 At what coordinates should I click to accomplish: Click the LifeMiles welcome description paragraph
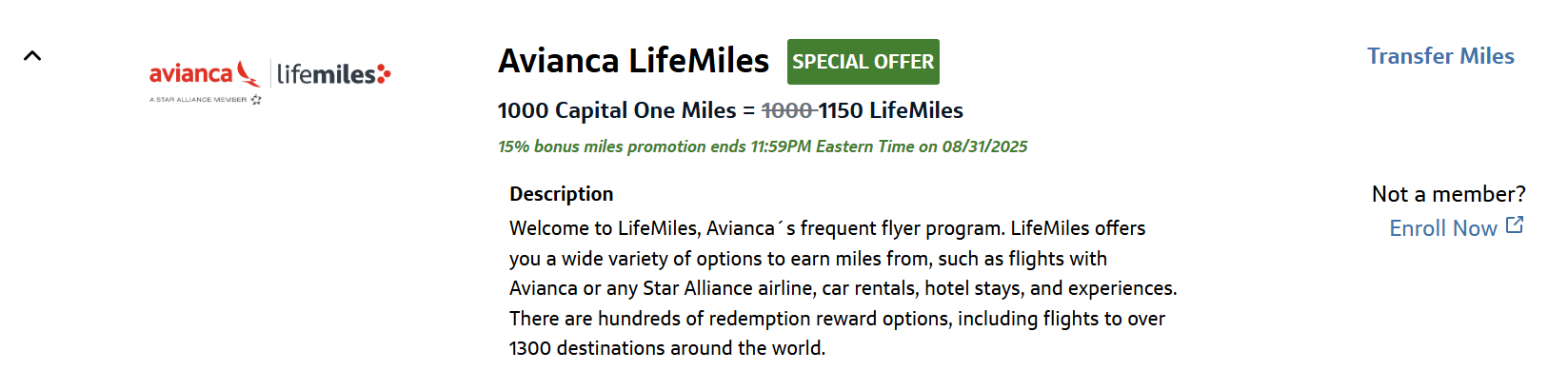point(844,288)
